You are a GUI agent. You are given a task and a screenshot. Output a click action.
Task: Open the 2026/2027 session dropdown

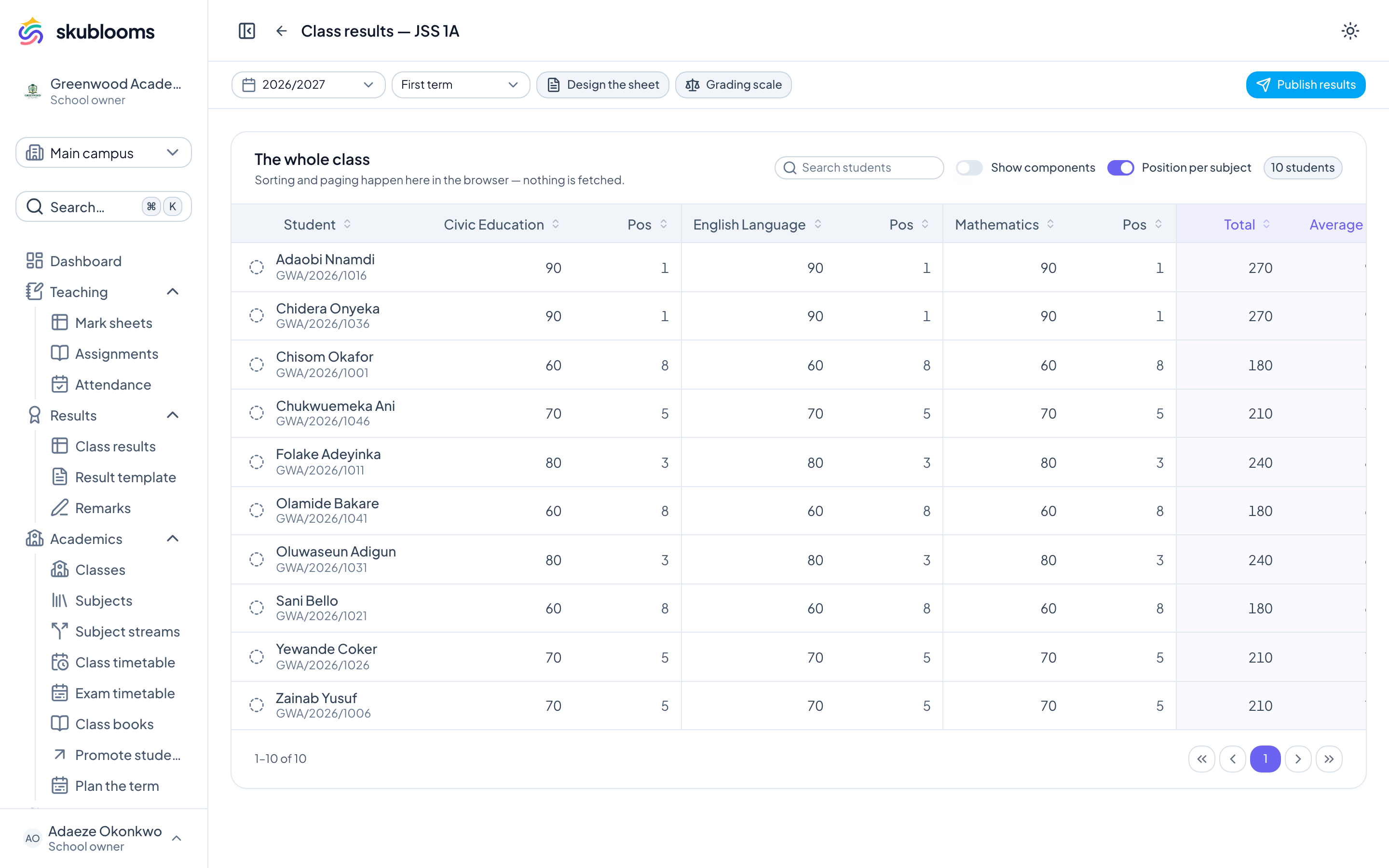[308, 85]
